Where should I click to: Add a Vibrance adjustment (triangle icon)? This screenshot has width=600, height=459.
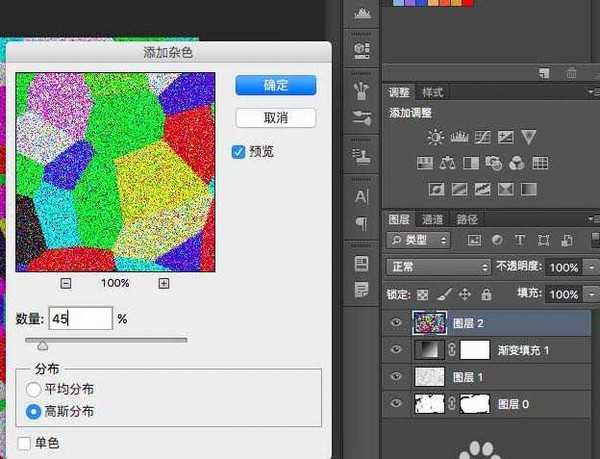point(529,137)
